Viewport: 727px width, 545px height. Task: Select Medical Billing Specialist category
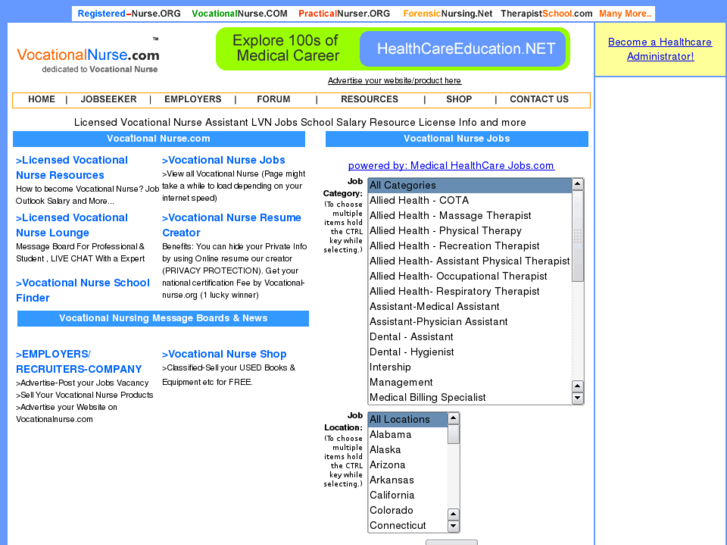coord(470,398)
